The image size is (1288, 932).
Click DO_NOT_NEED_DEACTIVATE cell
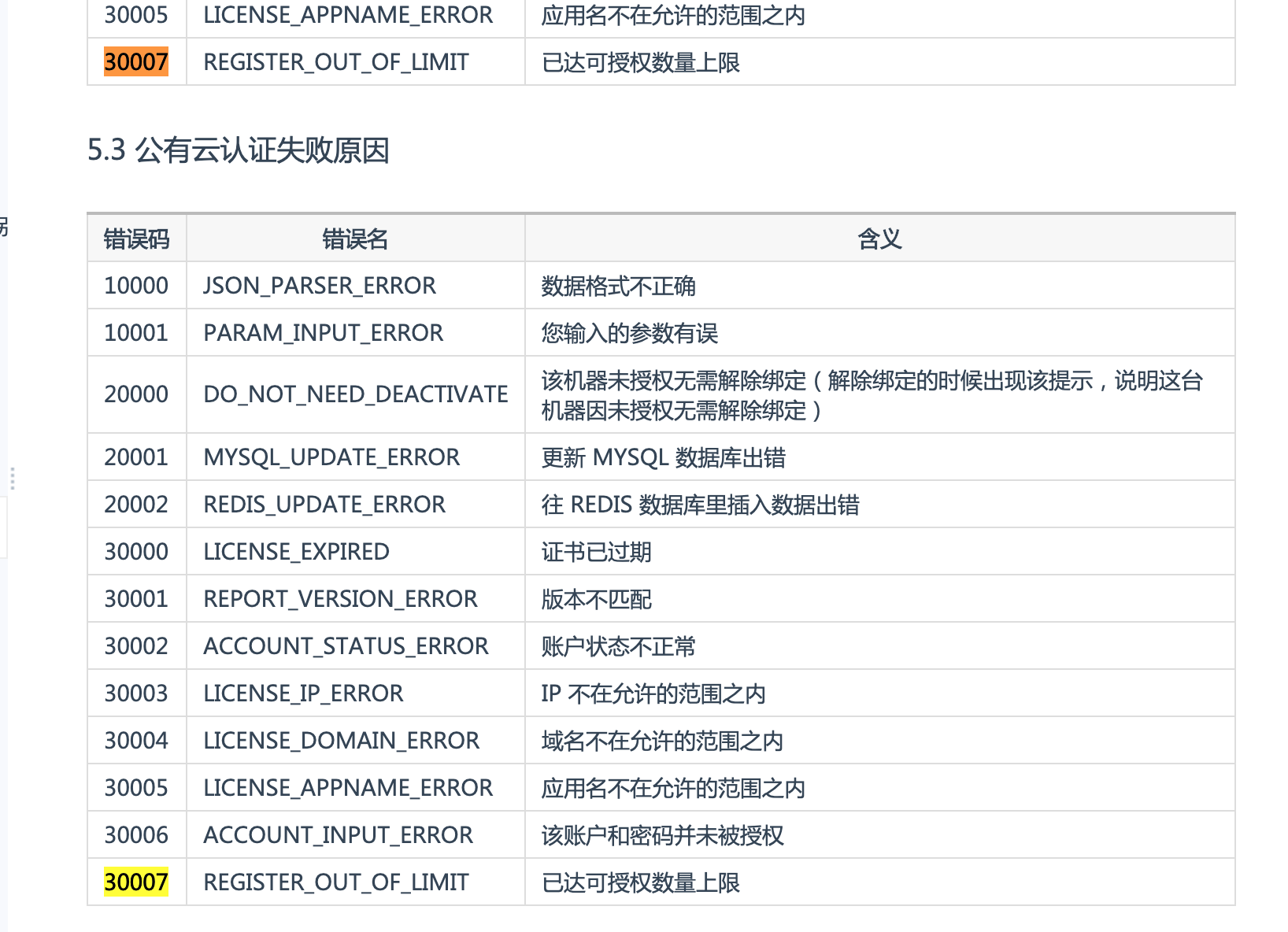[x=356, y=394]
